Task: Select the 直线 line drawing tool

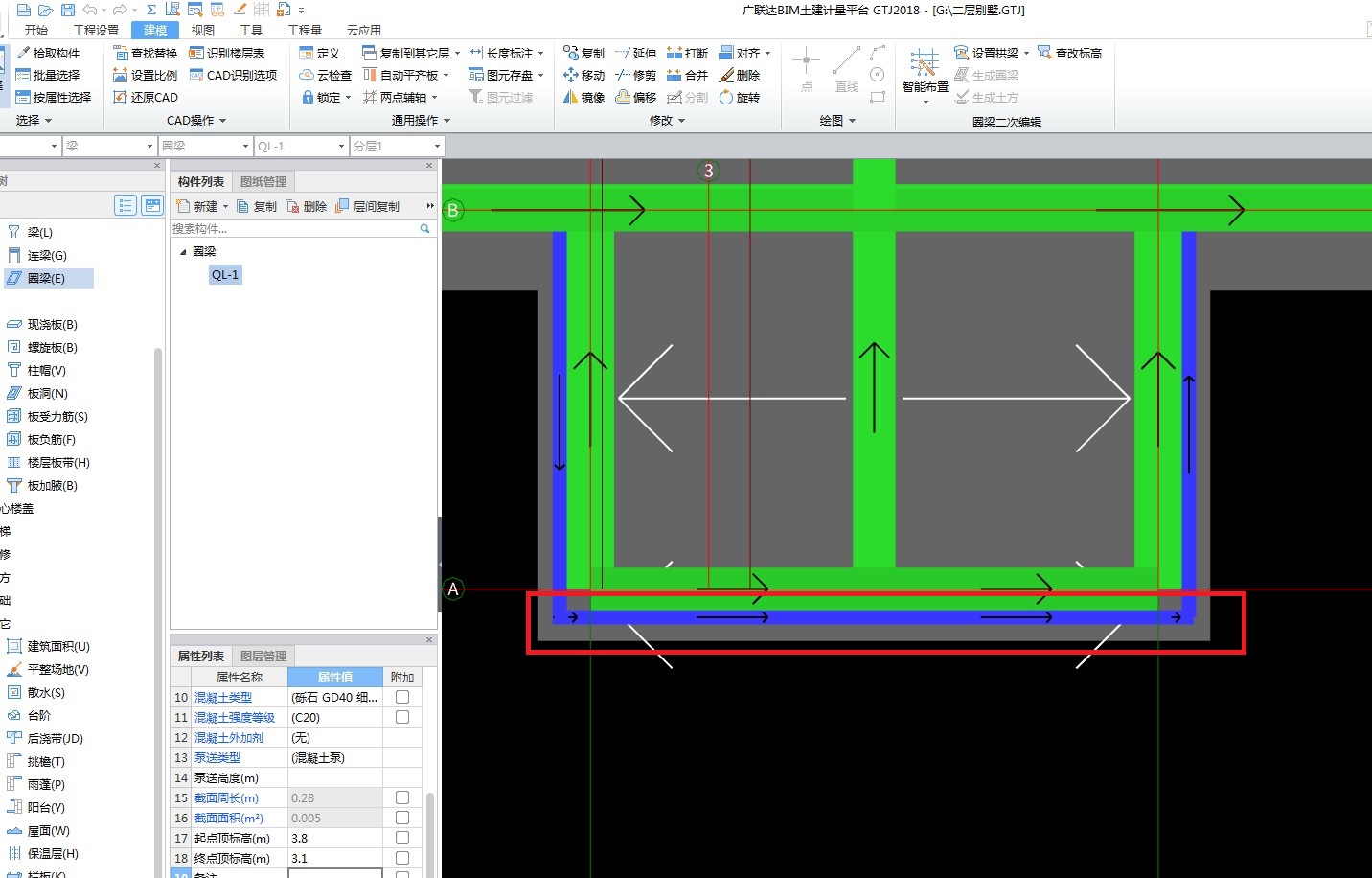Action: 847,70
